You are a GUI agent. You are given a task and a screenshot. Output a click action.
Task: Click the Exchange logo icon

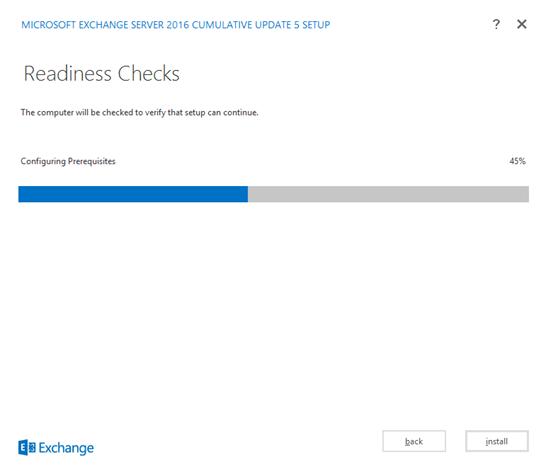click(x=27, y=447)
